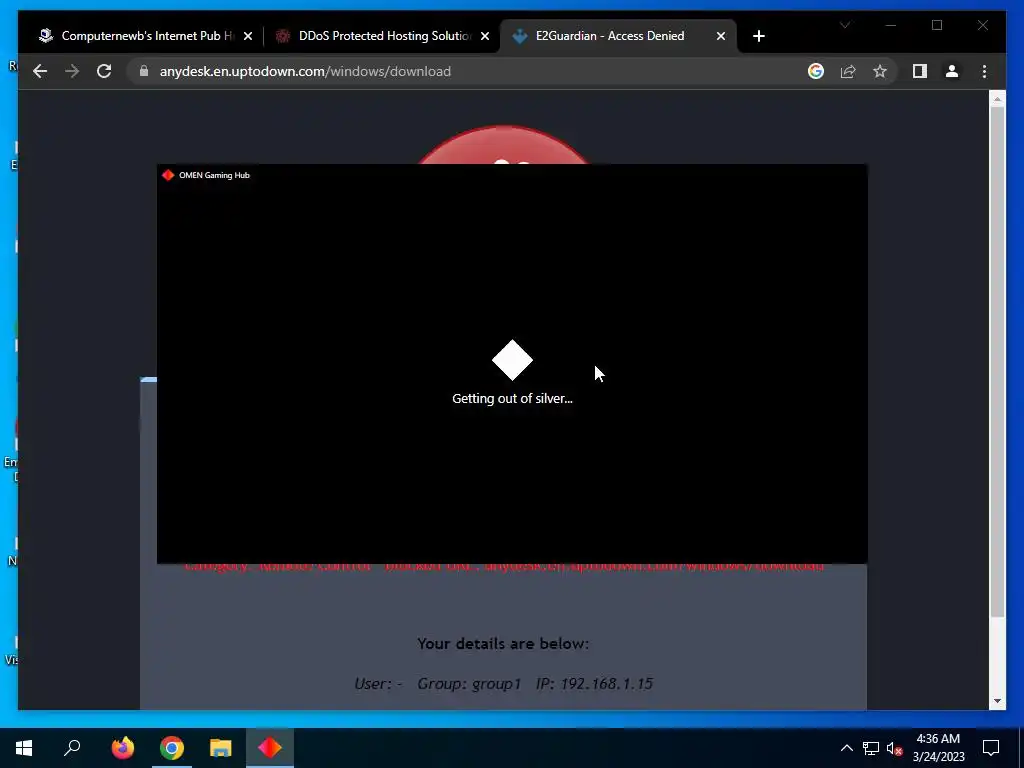Open network status tray icon
The width and height of the screenshot is (1024, 768).
click(x=871, y=748)
